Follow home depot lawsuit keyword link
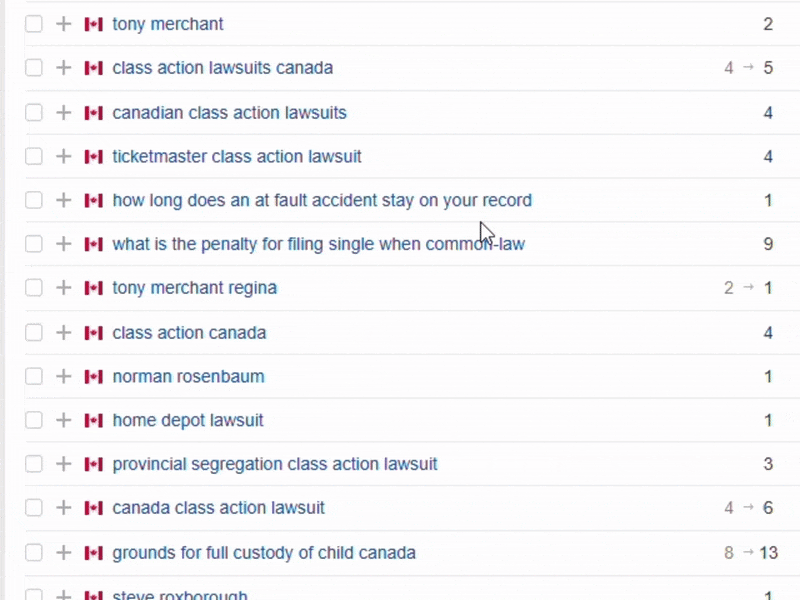800x600 pixels. [188, 420]
